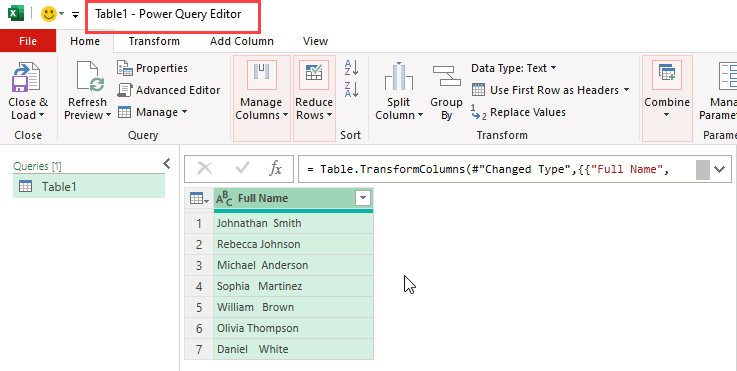Click row number 7 in the grid
Viewport: 737px width, 371px height.
pyautogui.click(x=199, y=349)
